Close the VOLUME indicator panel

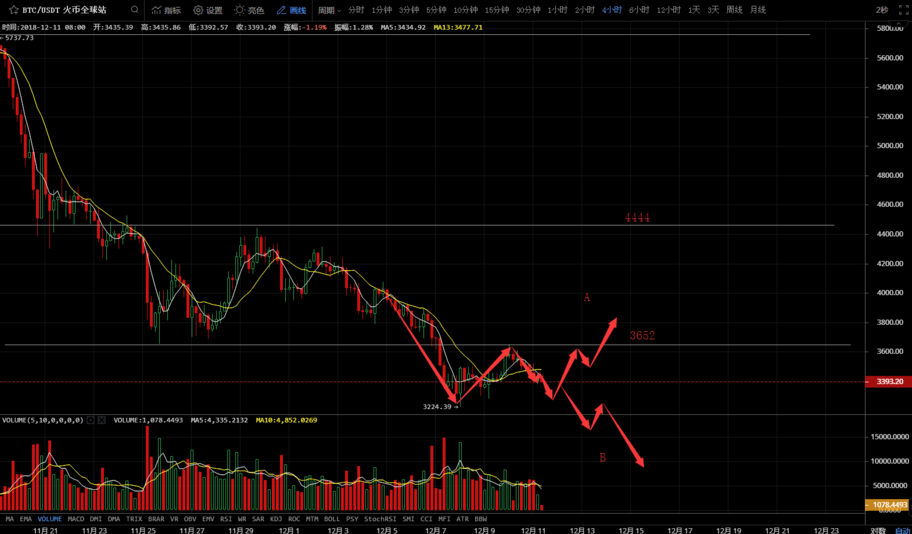click(103, 420)
